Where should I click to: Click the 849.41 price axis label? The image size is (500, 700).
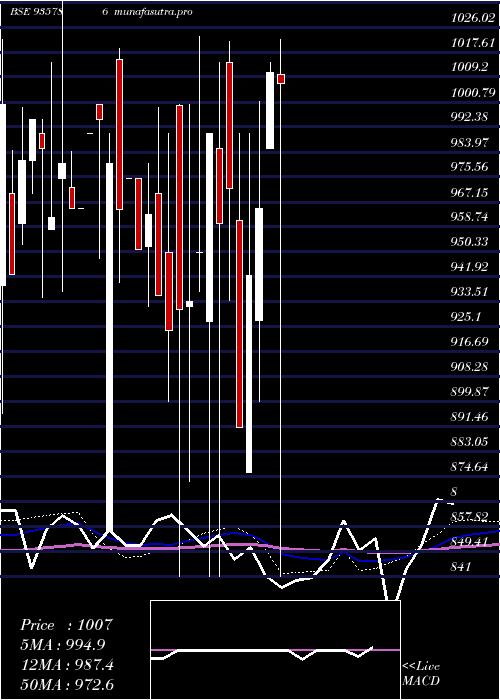point(470,542)
